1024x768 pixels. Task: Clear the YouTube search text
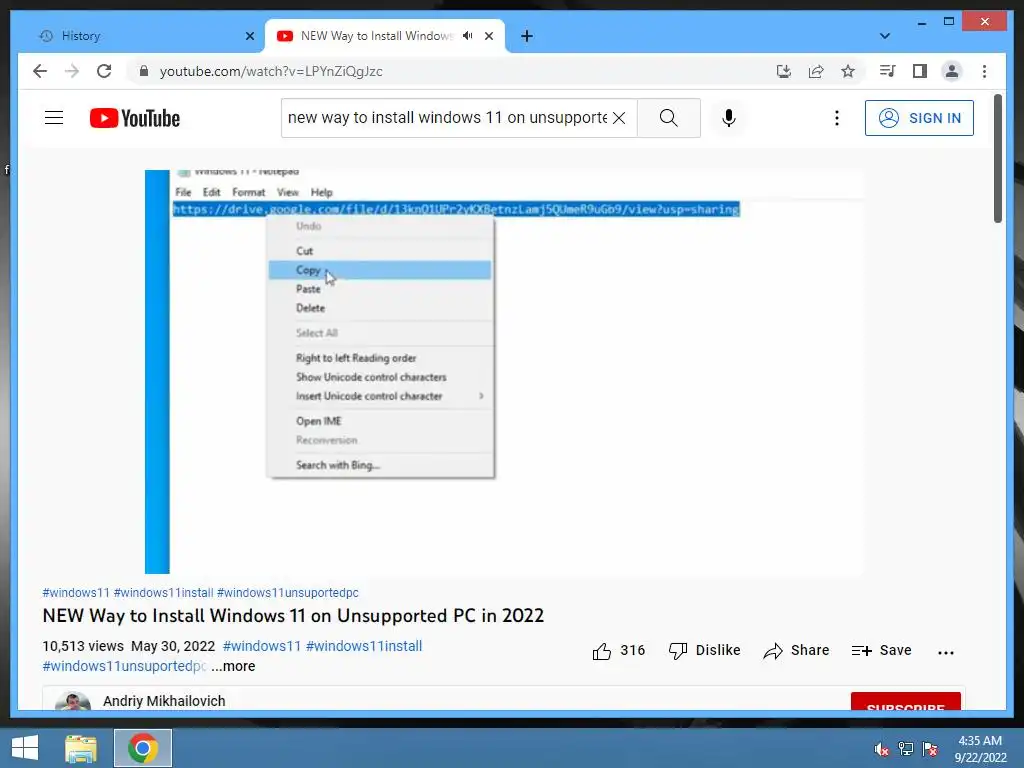click(x=619, y=118)
